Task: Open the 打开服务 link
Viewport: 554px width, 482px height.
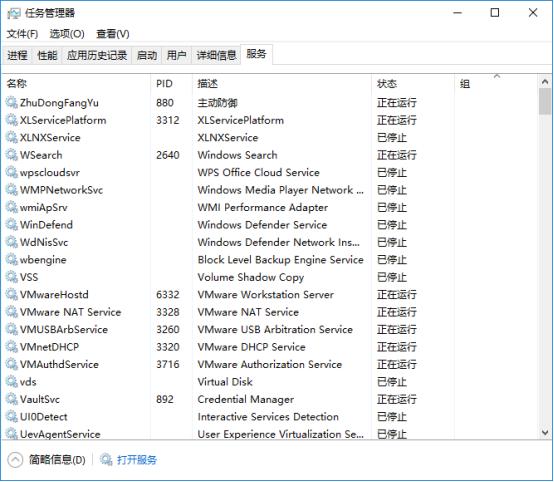Action: [x=137, y=460]
